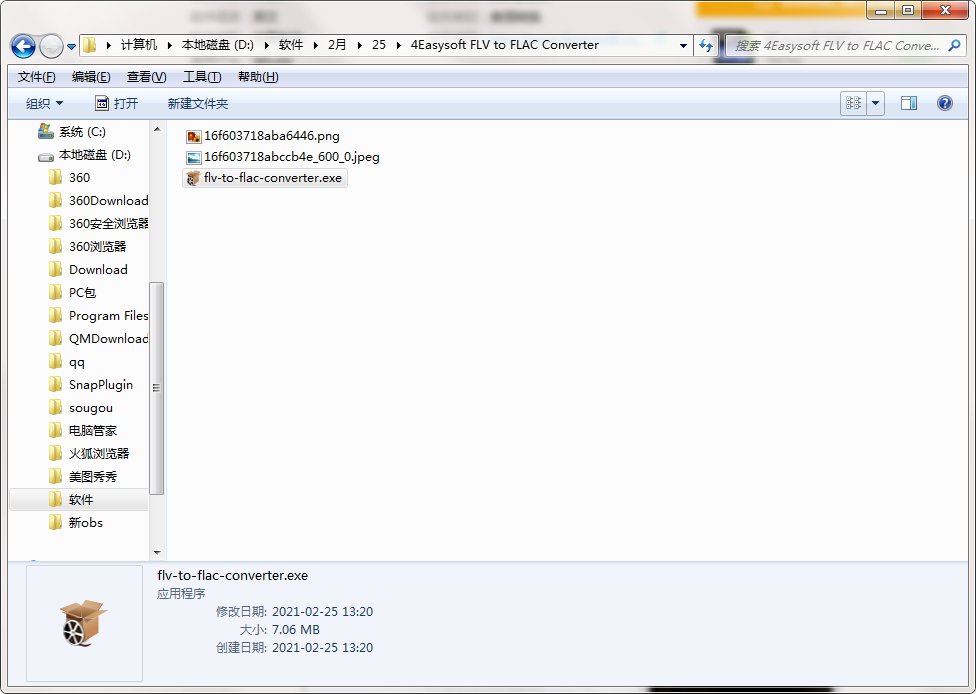Viewport: 976px width, 694px height.
Task: Click the navigation pane scrollbar thumb
Action: 157,388
